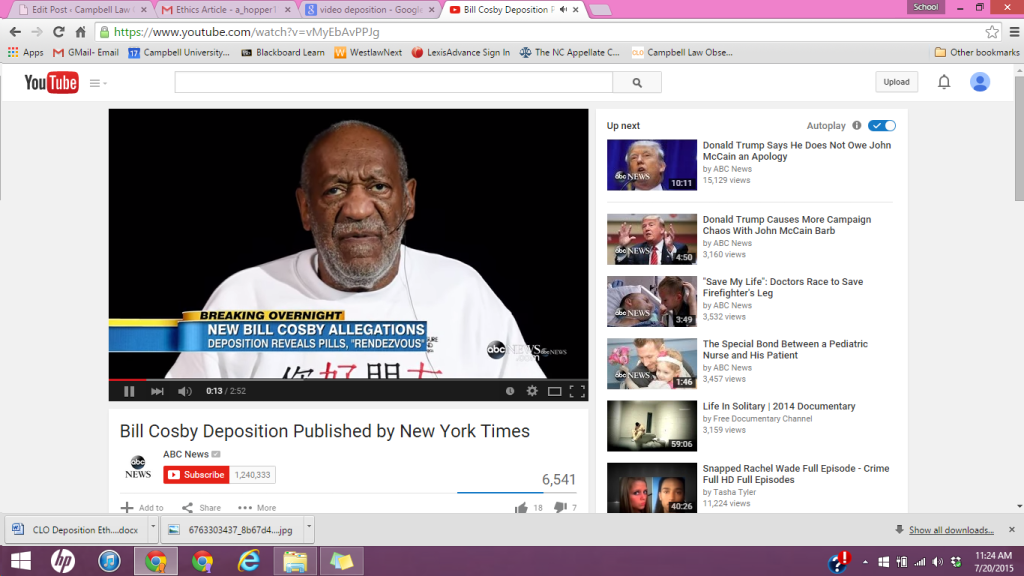Skip to next video in player
Viewport: 1024px width, 576px height.
coord(157,391)
